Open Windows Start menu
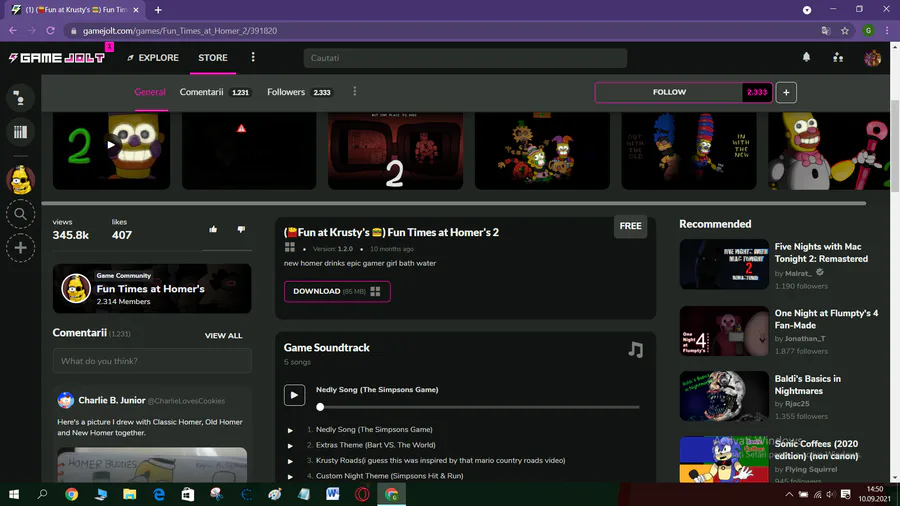 [x=14, y=494]
